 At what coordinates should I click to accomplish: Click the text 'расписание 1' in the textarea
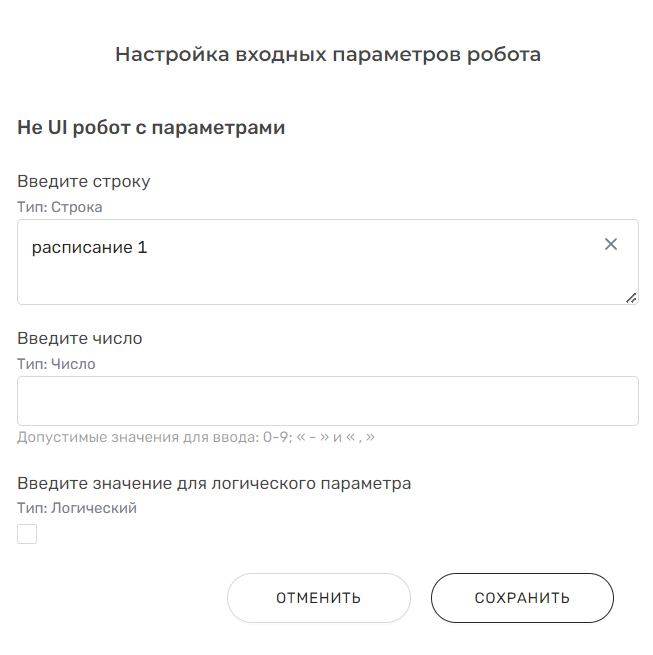click(x=90, y=247)
